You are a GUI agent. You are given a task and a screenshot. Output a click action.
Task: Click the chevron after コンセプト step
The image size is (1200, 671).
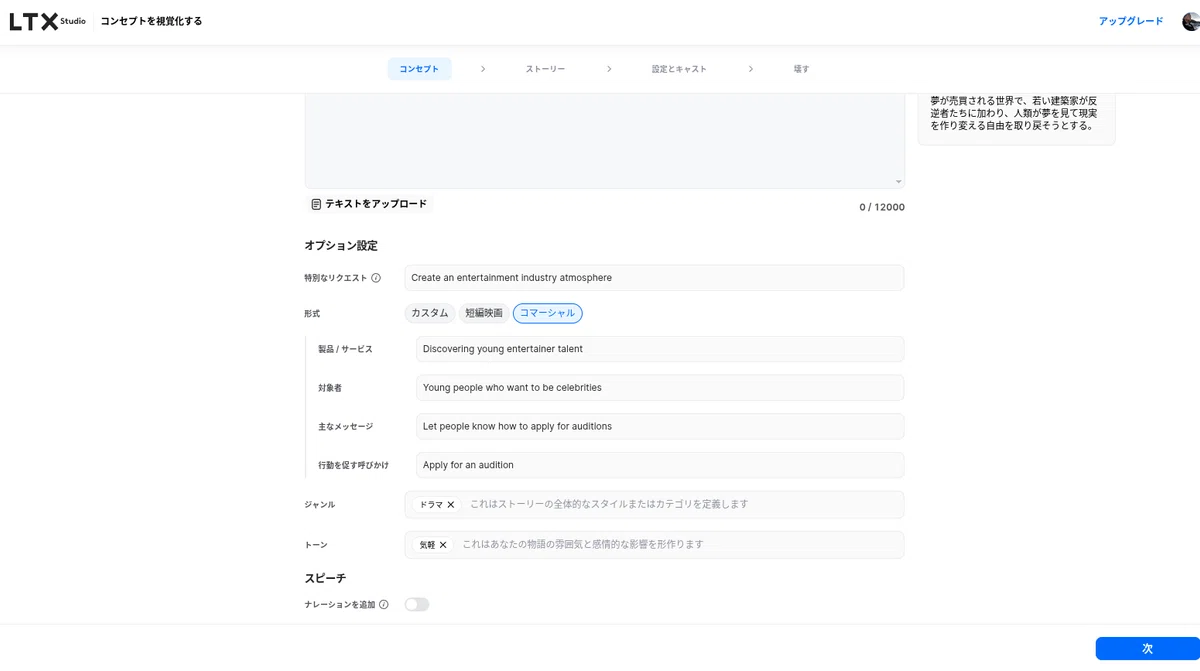(483, 69)
